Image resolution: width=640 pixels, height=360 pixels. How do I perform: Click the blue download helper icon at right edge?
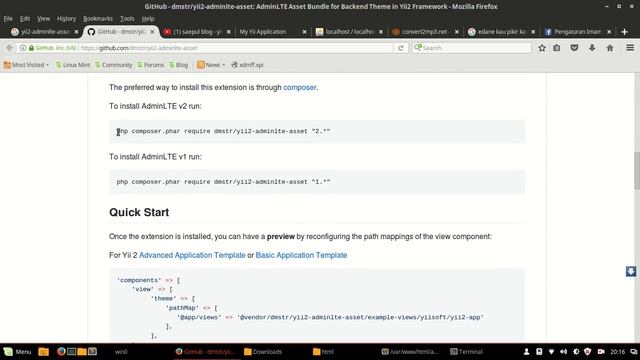(x=631, y=271)
